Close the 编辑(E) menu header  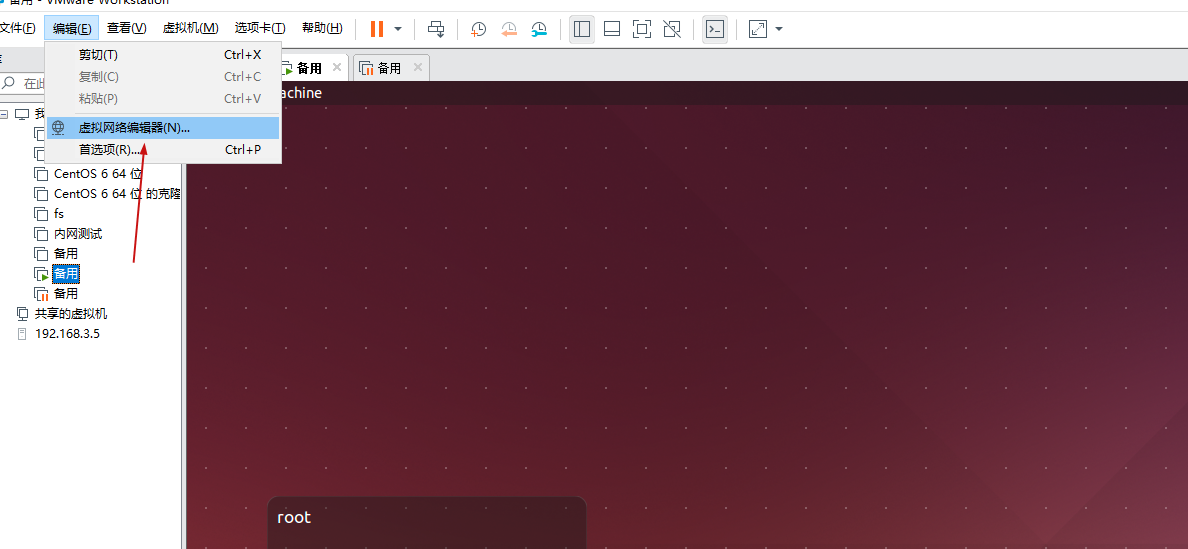click(71, 29)
